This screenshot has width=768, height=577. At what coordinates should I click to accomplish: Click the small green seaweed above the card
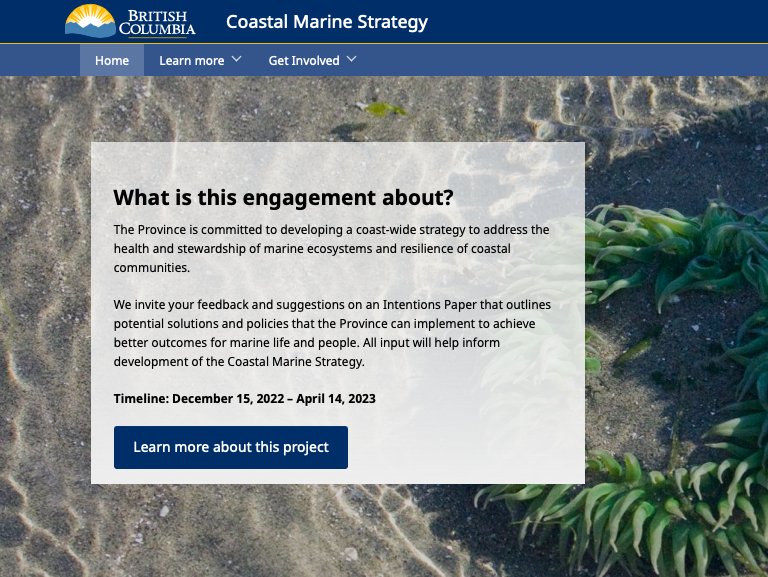(x=380, y=108)
